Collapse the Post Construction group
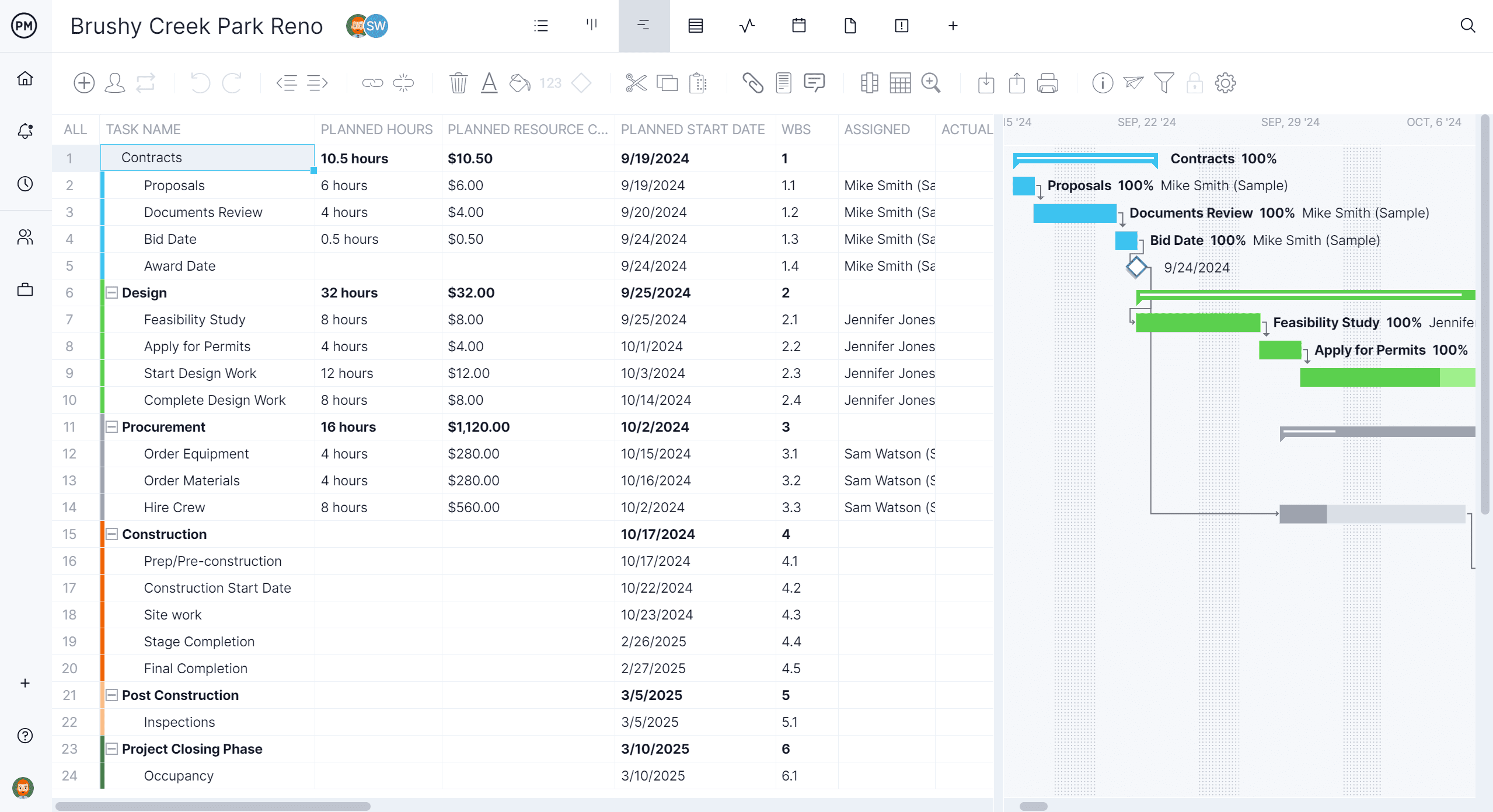The height and width of the screenshot is (812, 1493). (x=112, y=695)
